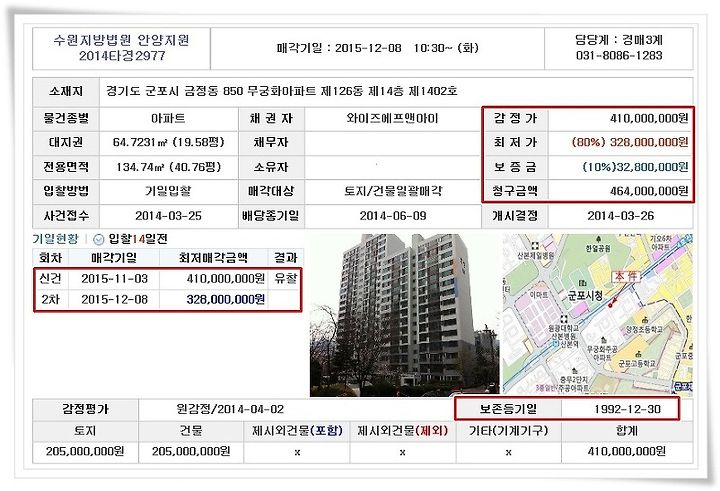Screen dimensions: 720x491
Task: Click case number 2014타경2977
Action: point(122,56)
